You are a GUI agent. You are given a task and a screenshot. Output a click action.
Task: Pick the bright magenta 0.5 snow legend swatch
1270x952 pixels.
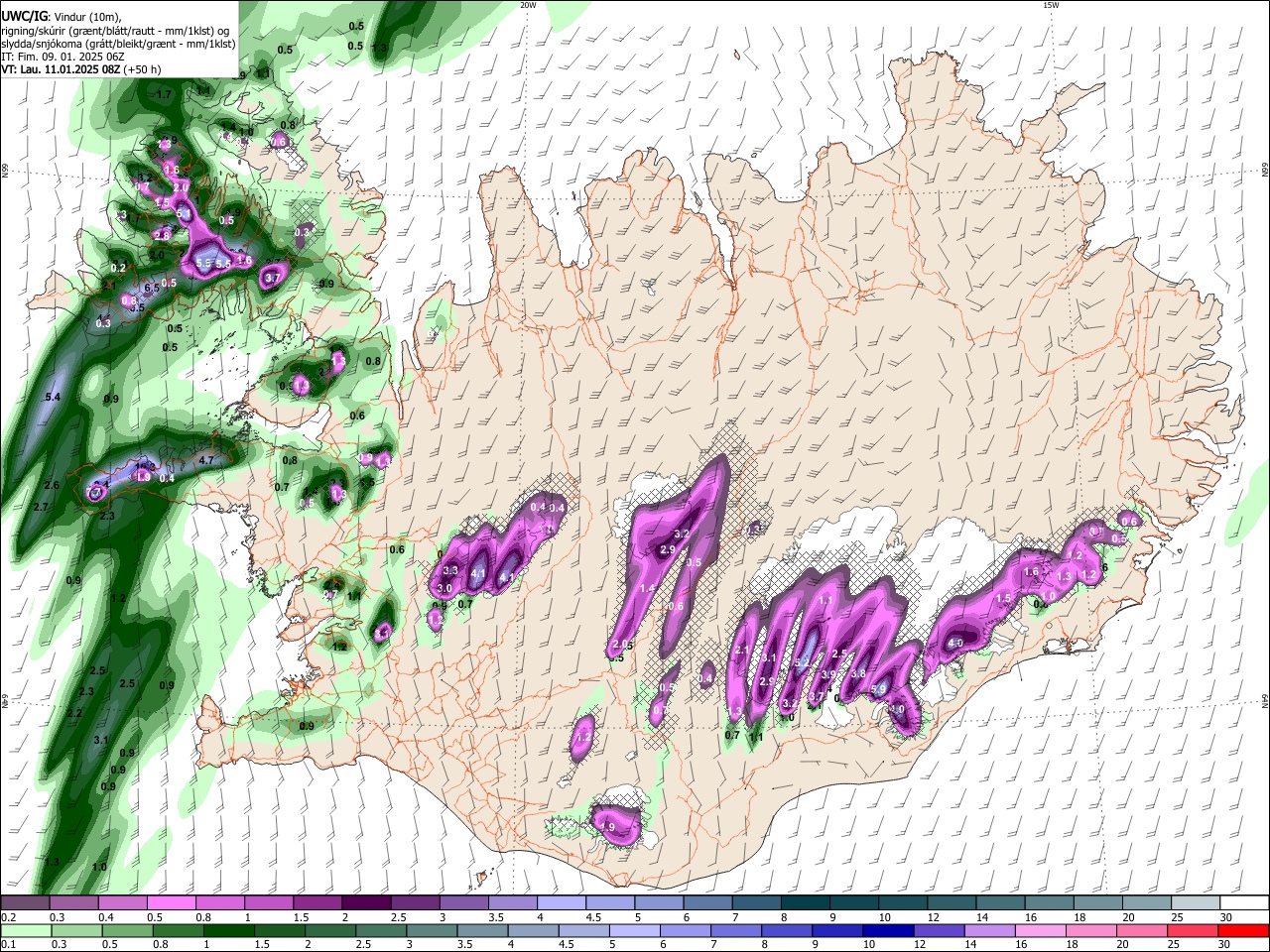tap(171, 902)
